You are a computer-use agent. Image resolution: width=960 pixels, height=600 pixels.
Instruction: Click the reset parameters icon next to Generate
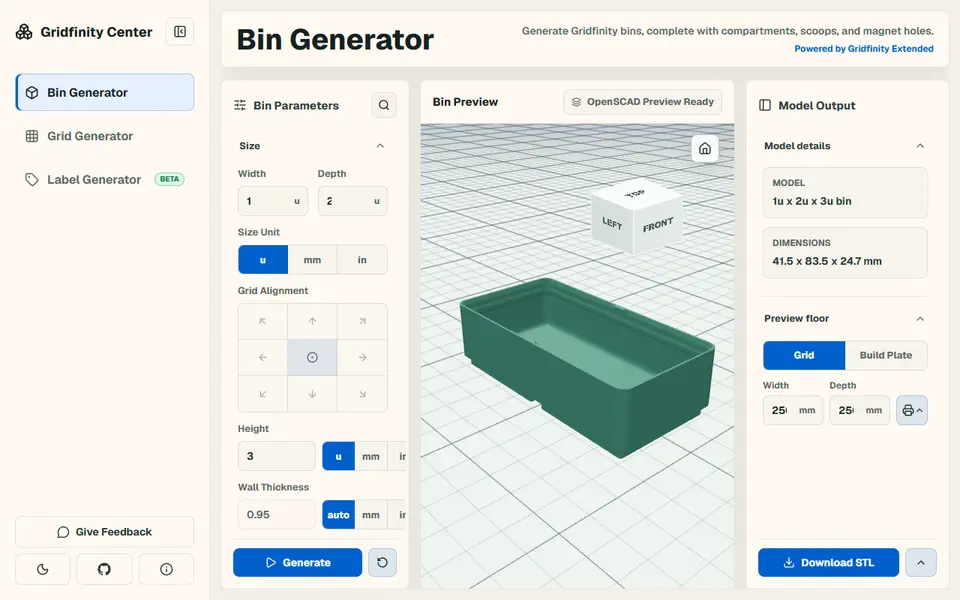383,562
